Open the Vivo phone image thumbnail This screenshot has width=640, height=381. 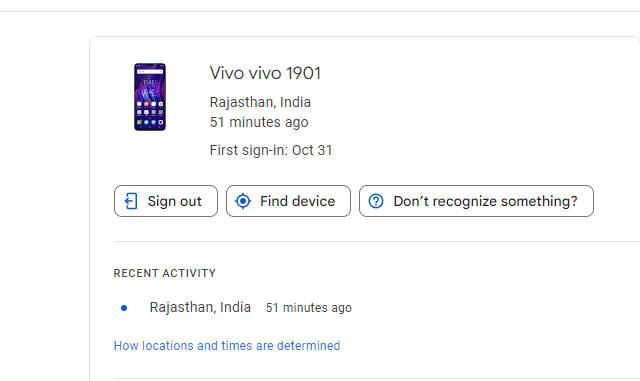click(x=150, y=97)
